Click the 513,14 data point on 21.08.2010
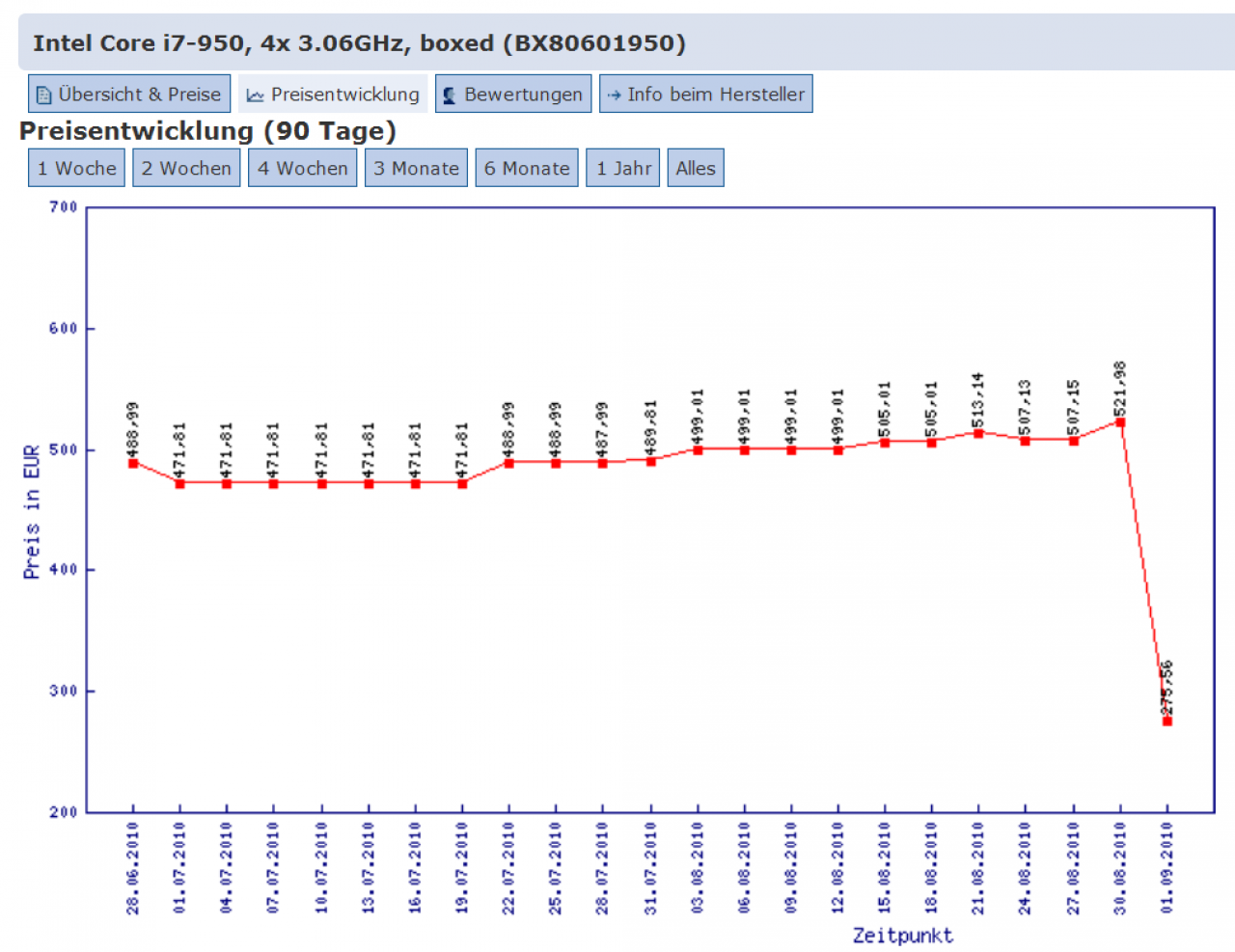 click(978, 433)
